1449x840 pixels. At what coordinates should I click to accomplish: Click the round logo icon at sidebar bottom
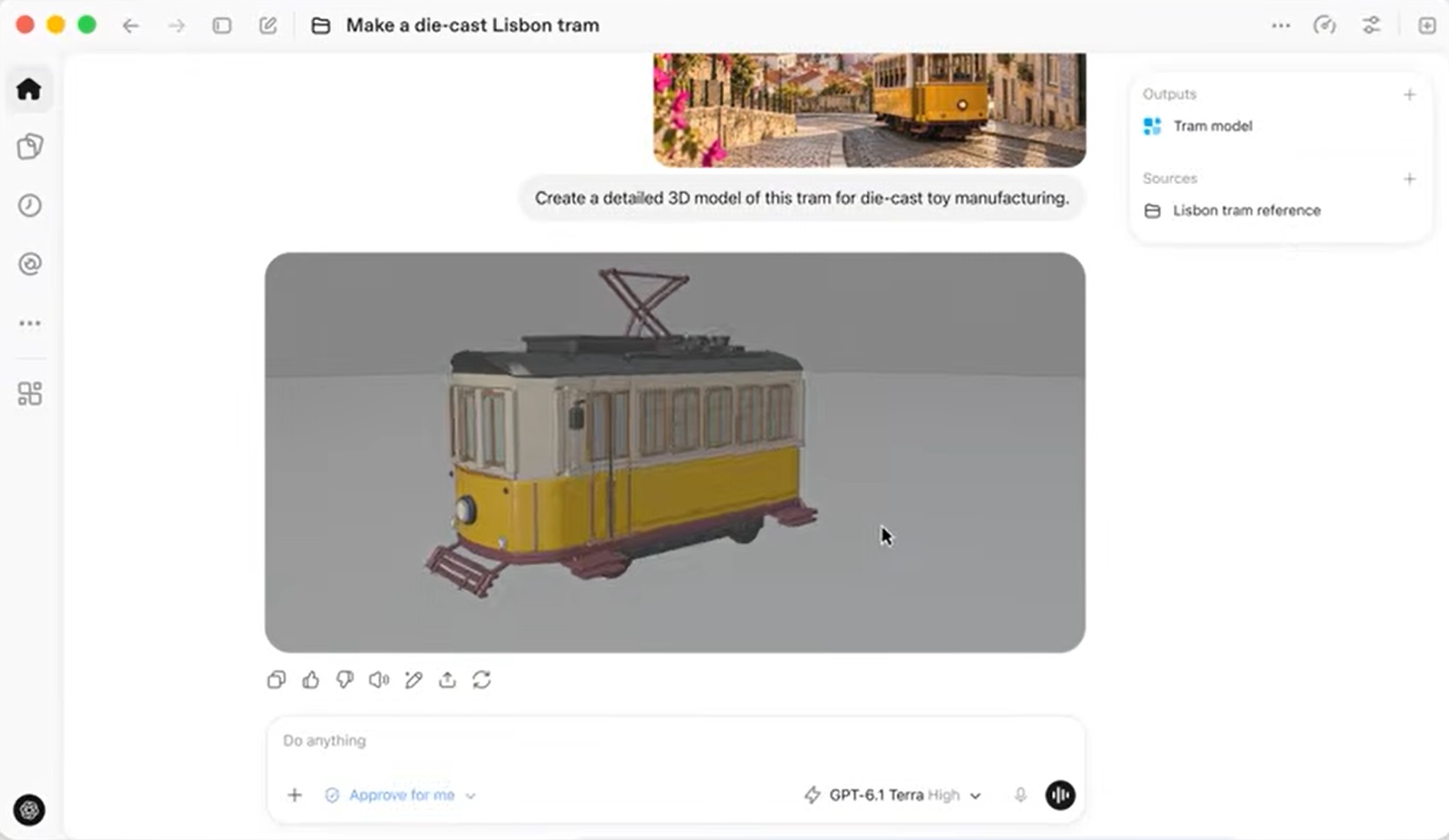coord(29,810)
